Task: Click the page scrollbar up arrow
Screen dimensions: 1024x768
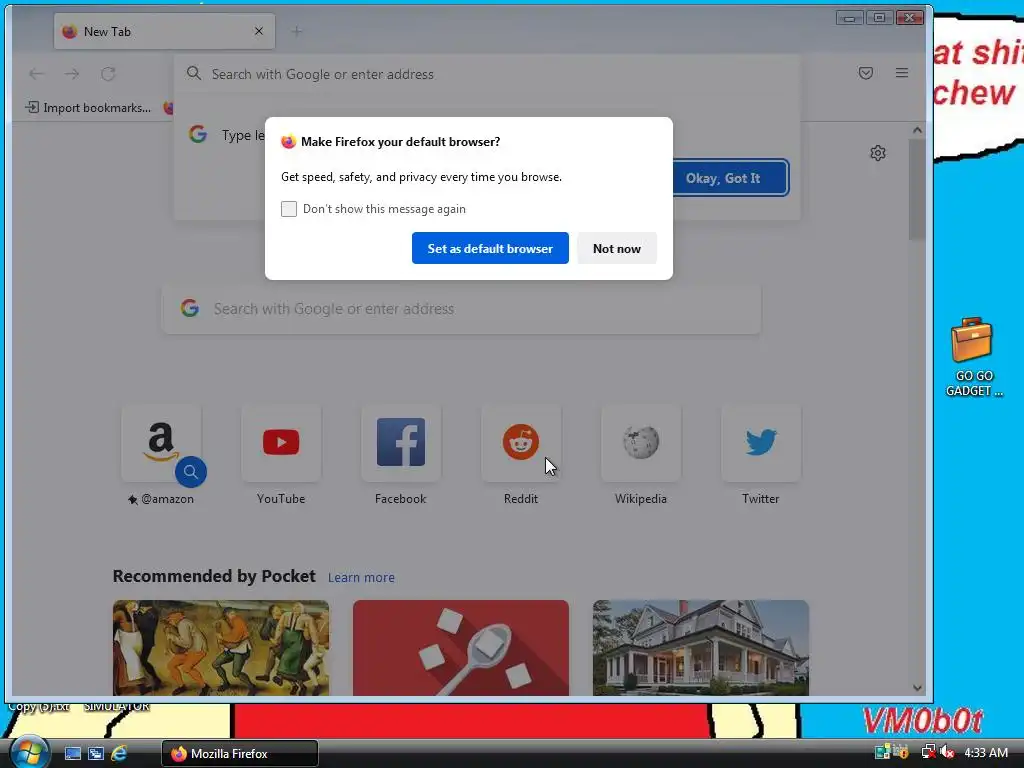Action: tap(917, 130)
